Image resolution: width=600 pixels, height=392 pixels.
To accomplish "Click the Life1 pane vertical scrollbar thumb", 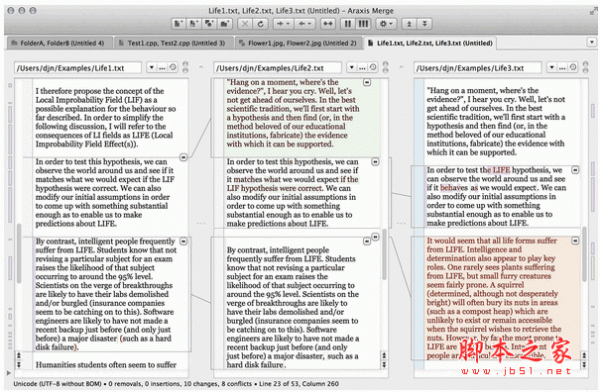I will (x=19, y=253).
